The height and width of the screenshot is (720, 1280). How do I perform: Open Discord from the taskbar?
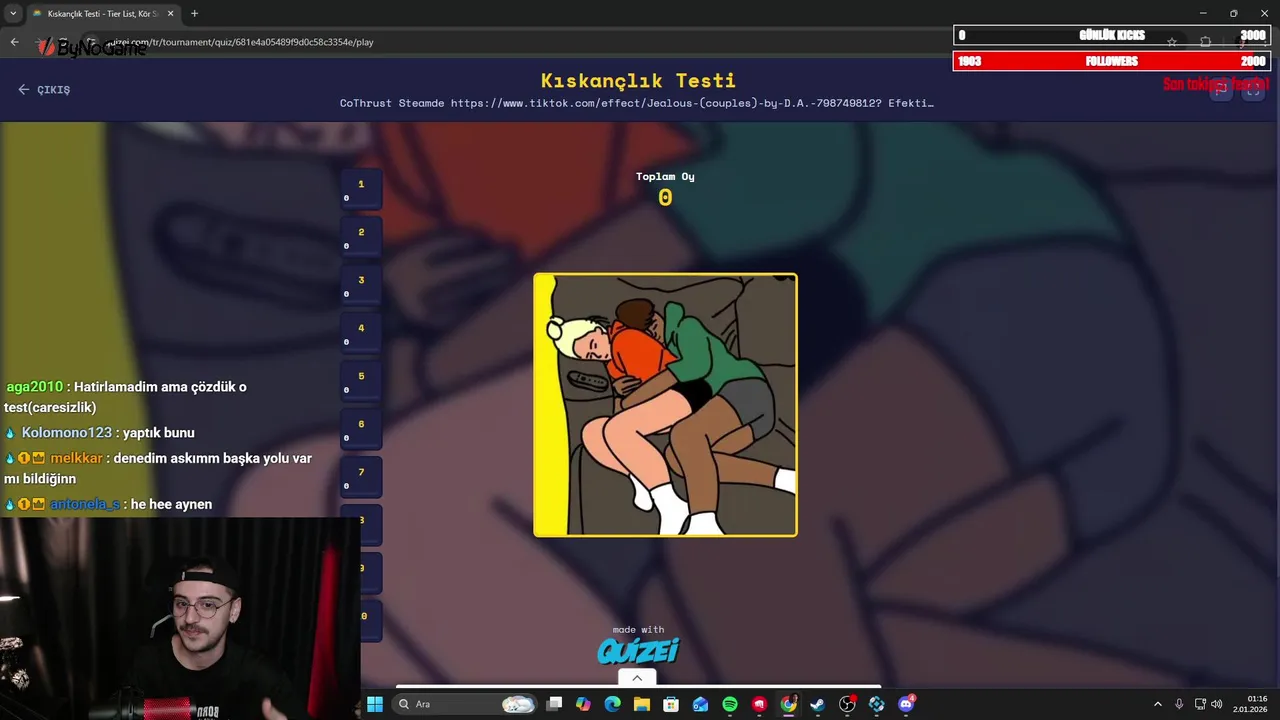coord(906,704)
